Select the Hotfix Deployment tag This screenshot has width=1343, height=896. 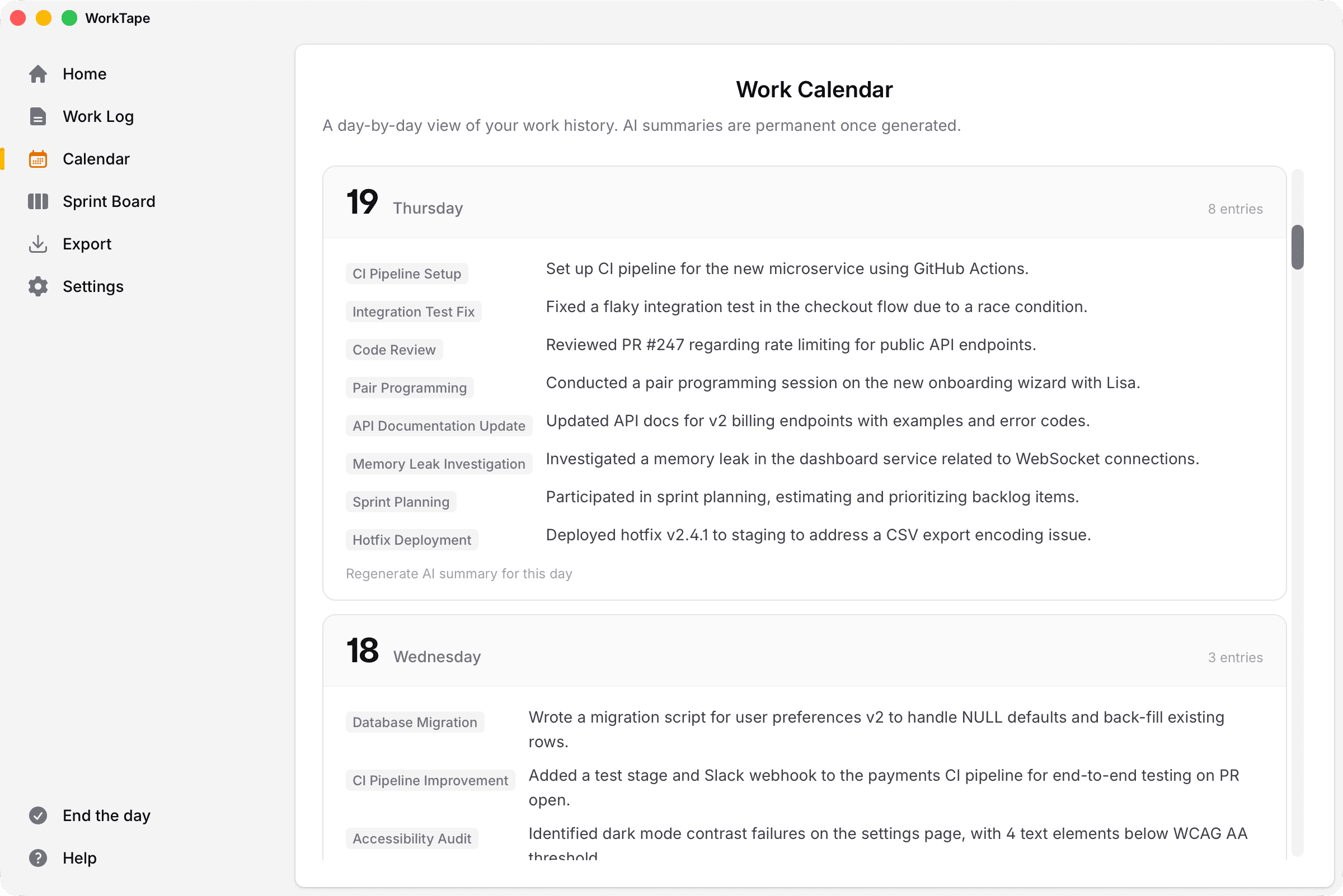[412, 539]
